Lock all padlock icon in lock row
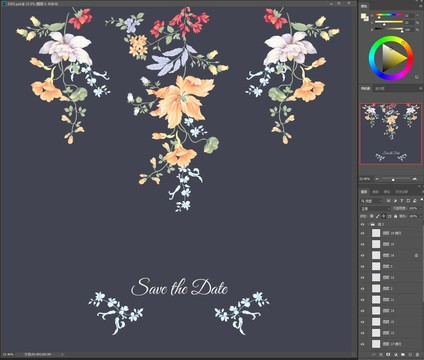Viewport: 424px width, 360px height. pos(395,216)
